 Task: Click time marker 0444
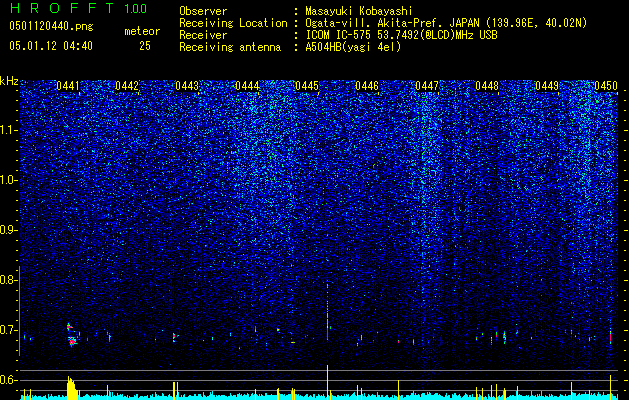click(x=247, y=86)
